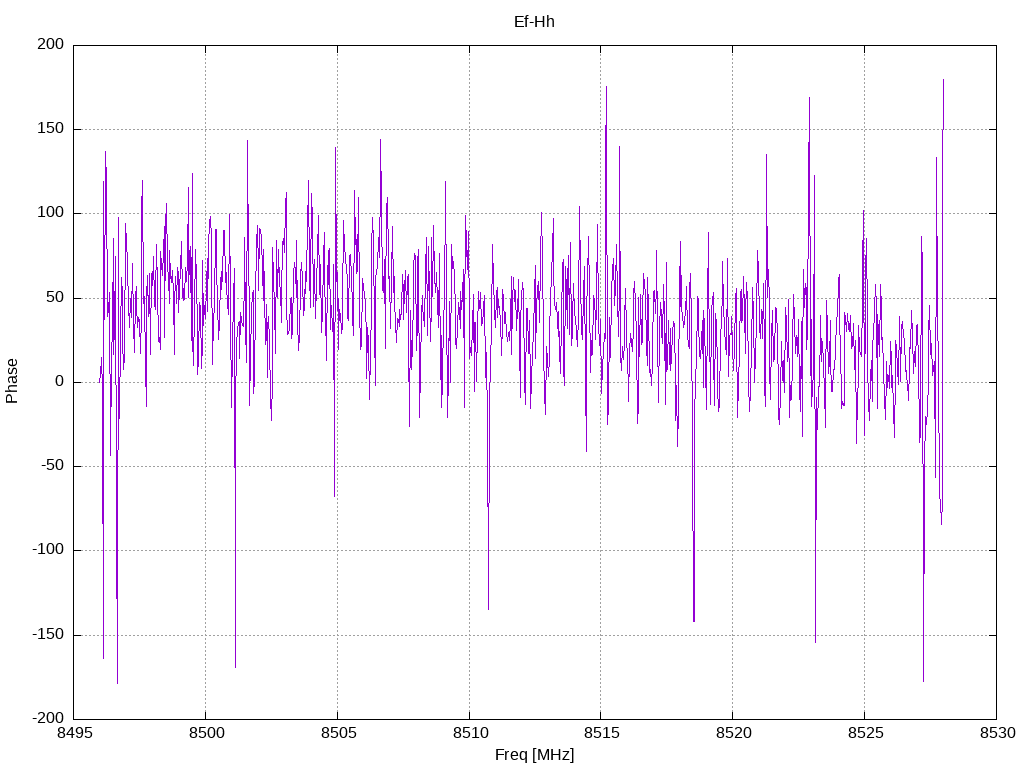Select y-axis tick label -150

click(48, 634)
